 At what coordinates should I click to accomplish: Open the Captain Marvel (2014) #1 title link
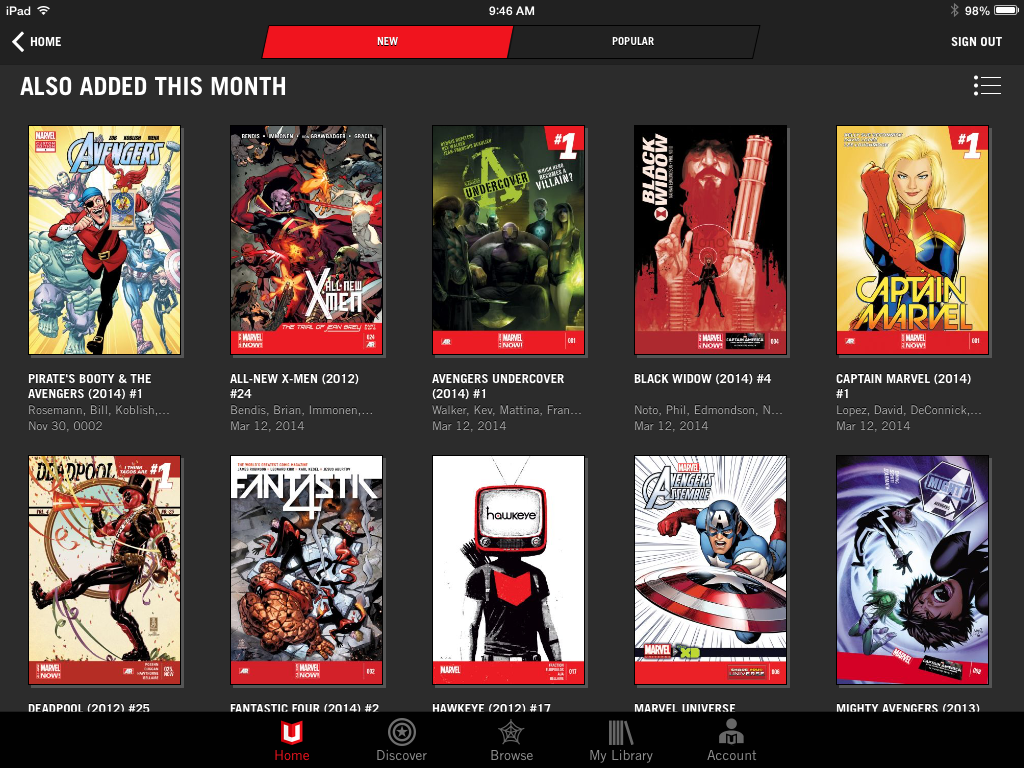(x=905, y=386)
